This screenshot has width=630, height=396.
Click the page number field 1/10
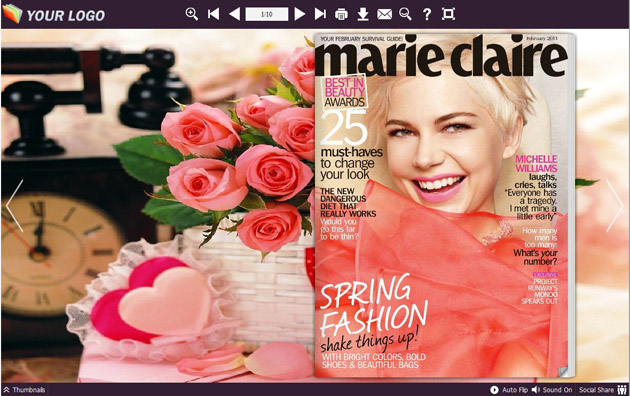point(267,14)
